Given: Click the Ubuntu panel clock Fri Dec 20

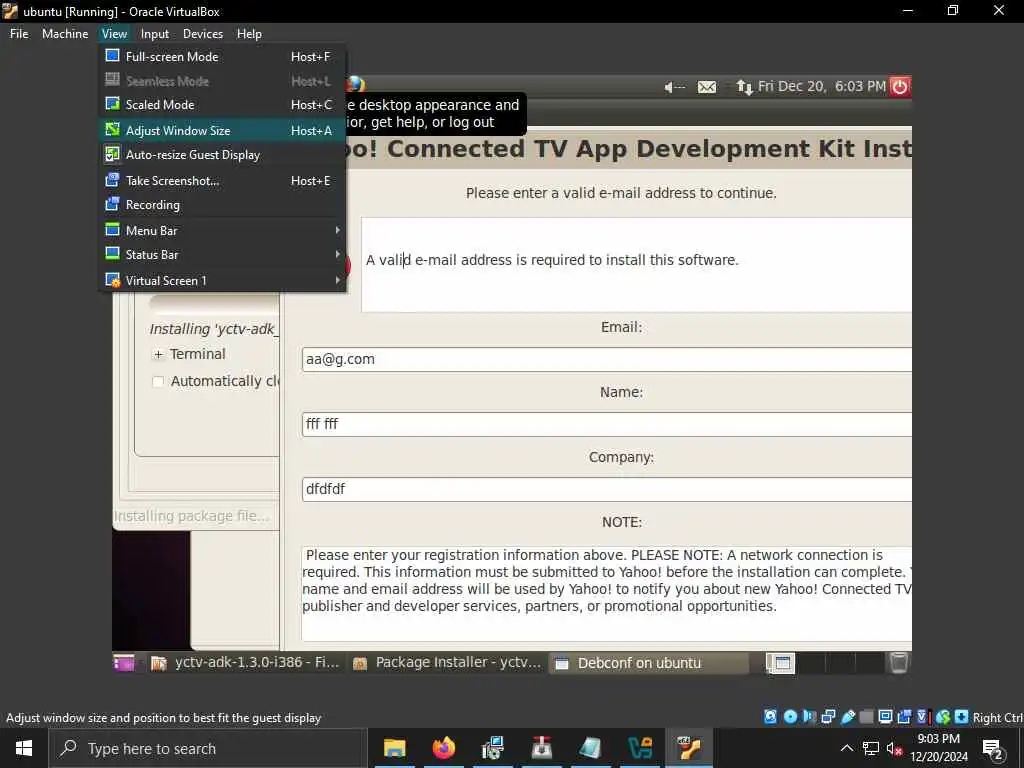Looking at the screenshot, I should [x=822, y=86].
